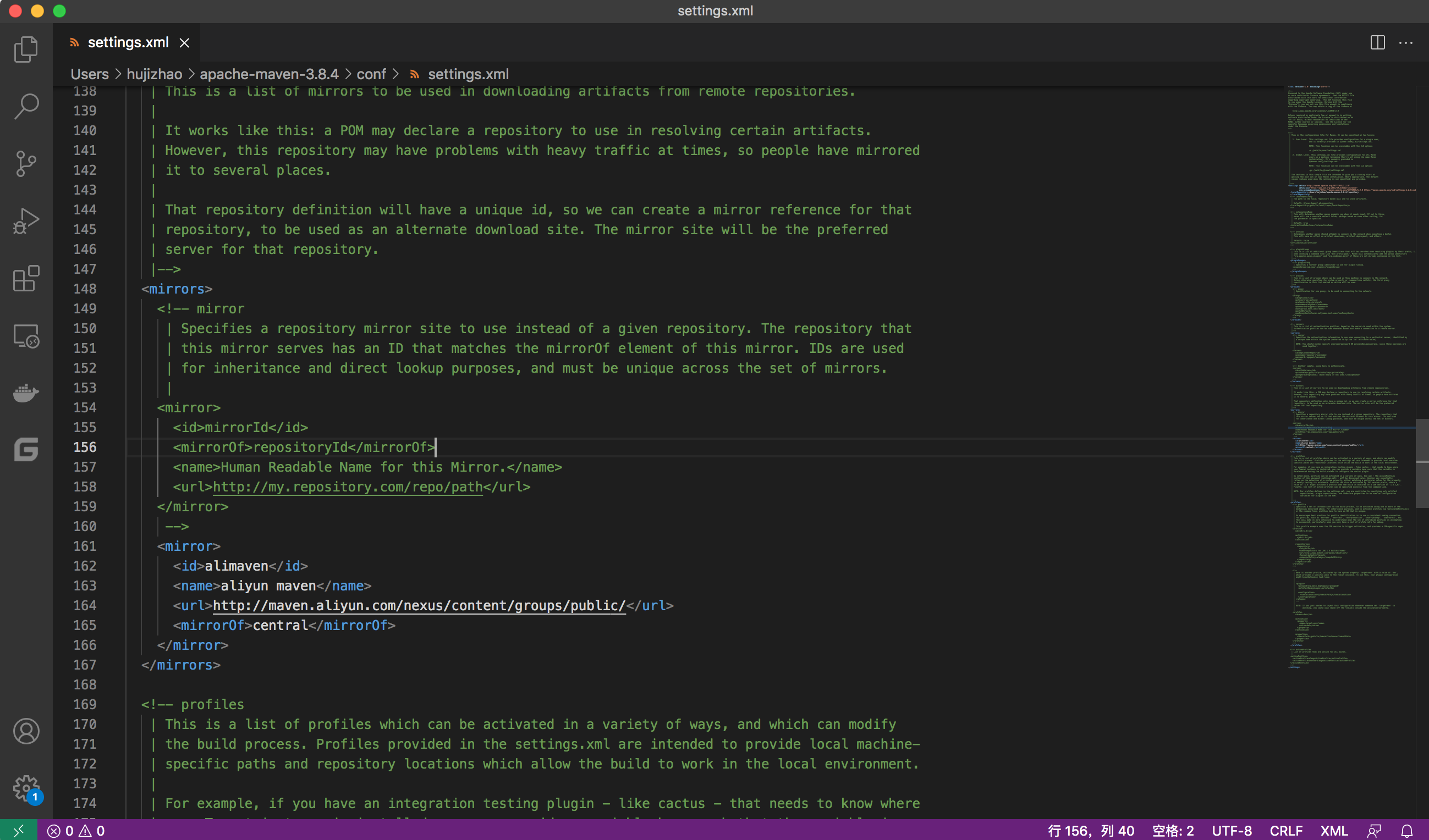
Task: Open the Extensions view
Action: coord(26,278)
